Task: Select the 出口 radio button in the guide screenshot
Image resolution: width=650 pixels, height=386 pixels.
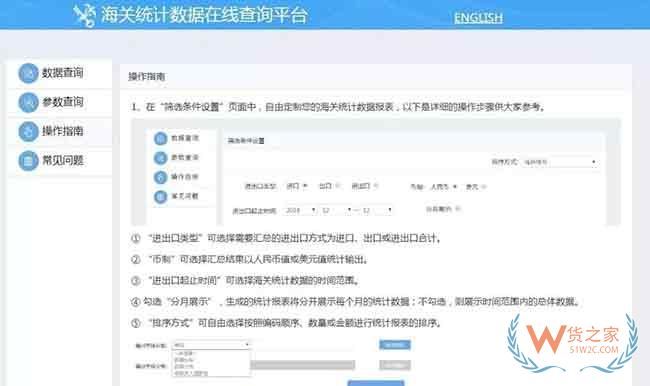Action: 337,186
